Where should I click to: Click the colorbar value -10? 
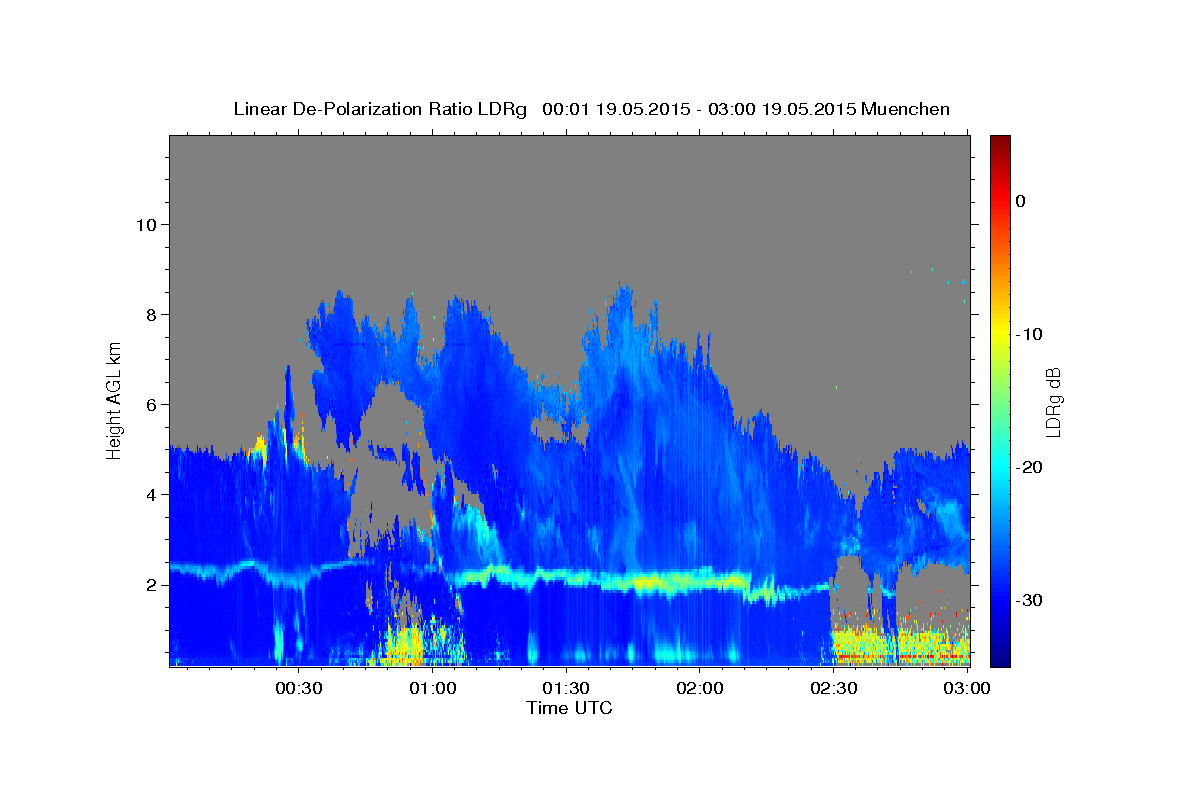point(1030,334)
